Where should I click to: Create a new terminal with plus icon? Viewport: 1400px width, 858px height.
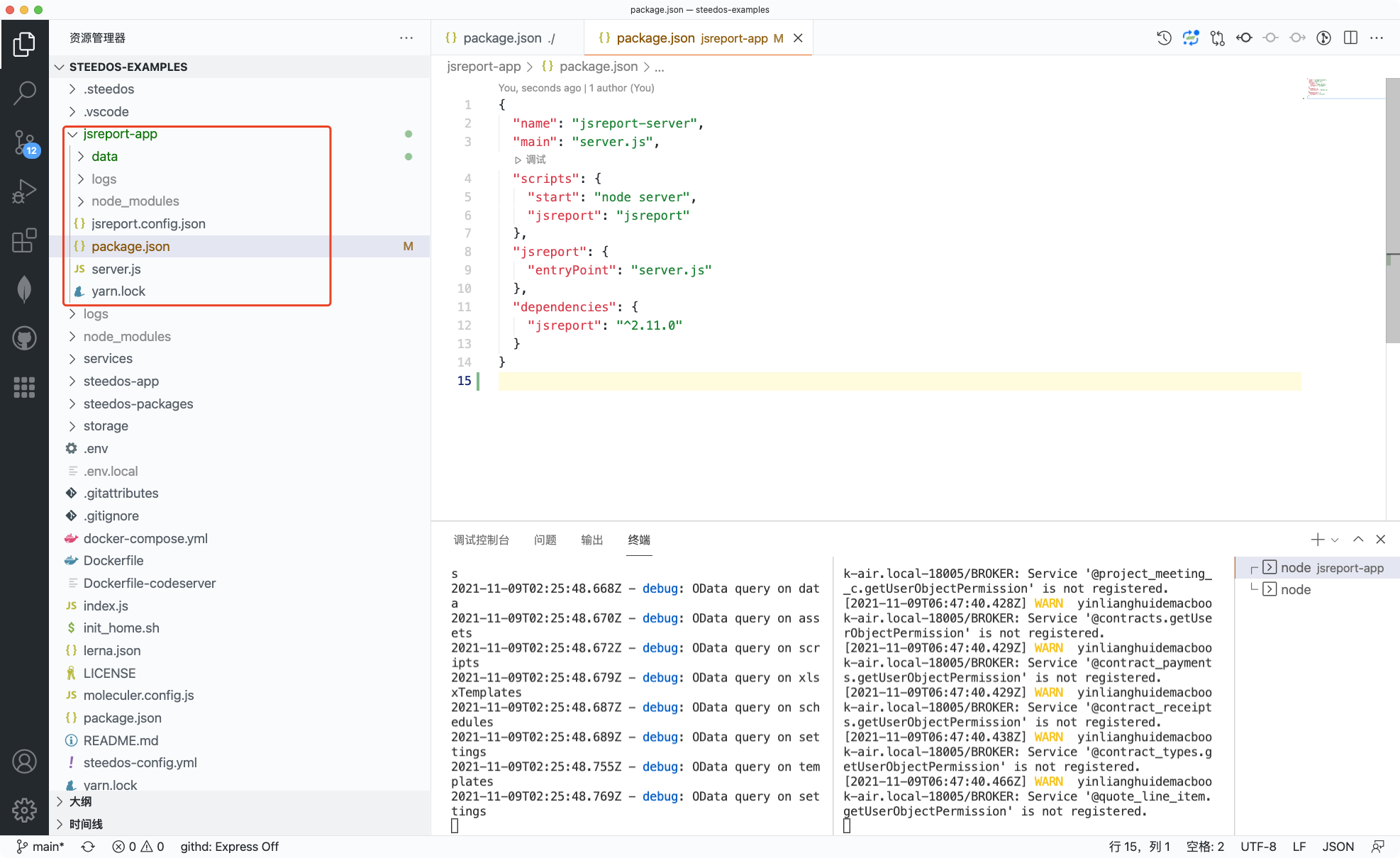pyautogui.click(x=1317, y=540)
